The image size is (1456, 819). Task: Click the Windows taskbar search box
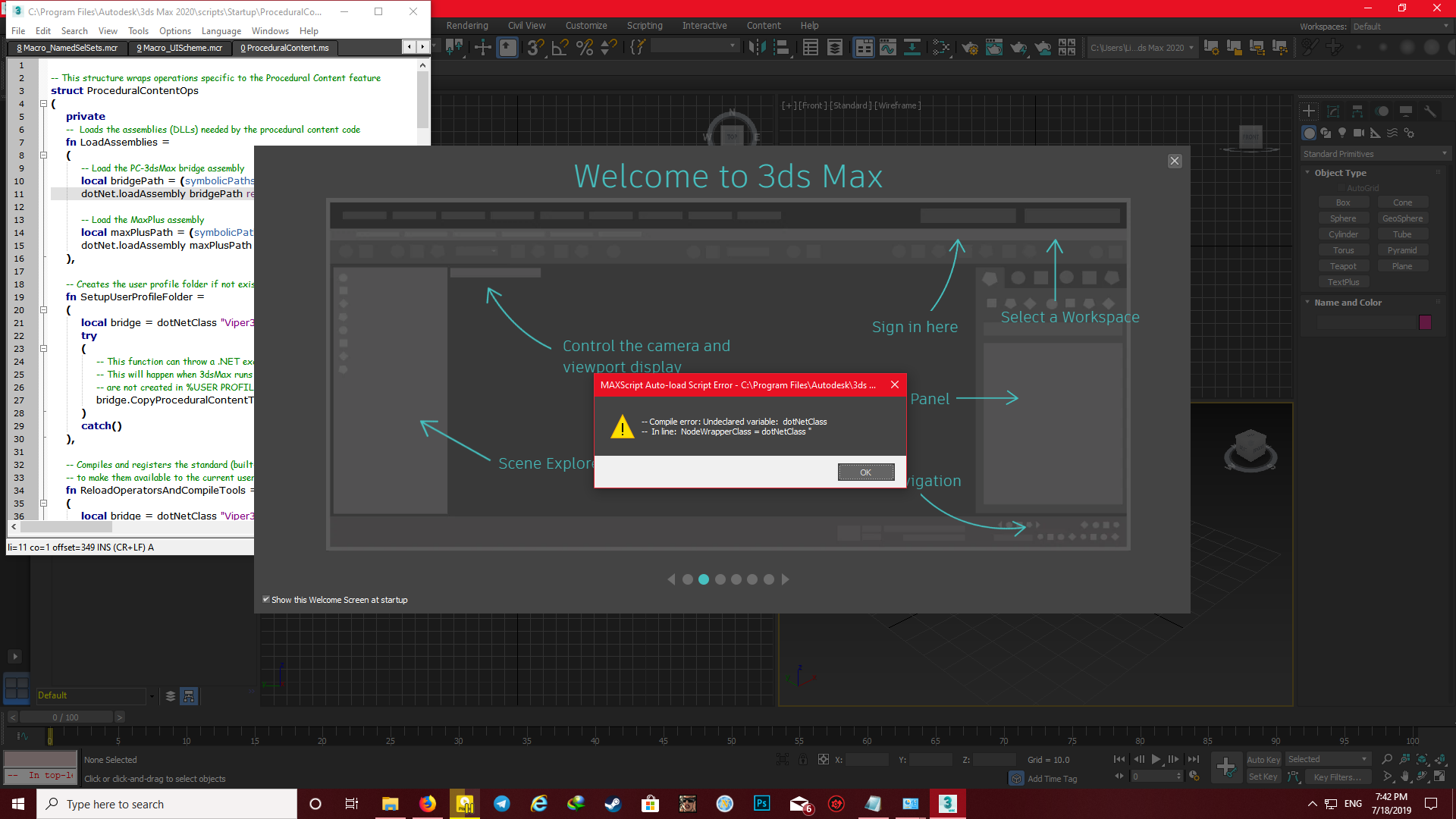pyautogui.click(x=167, y=804)
